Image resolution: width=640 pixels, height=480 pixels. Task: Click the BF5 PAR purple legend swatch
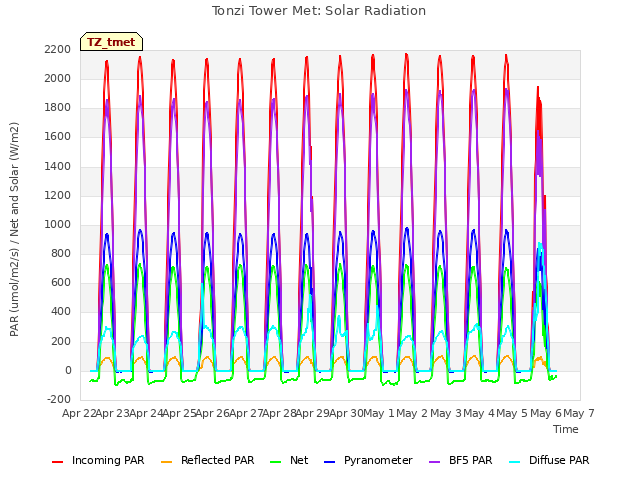pos(435,462)
